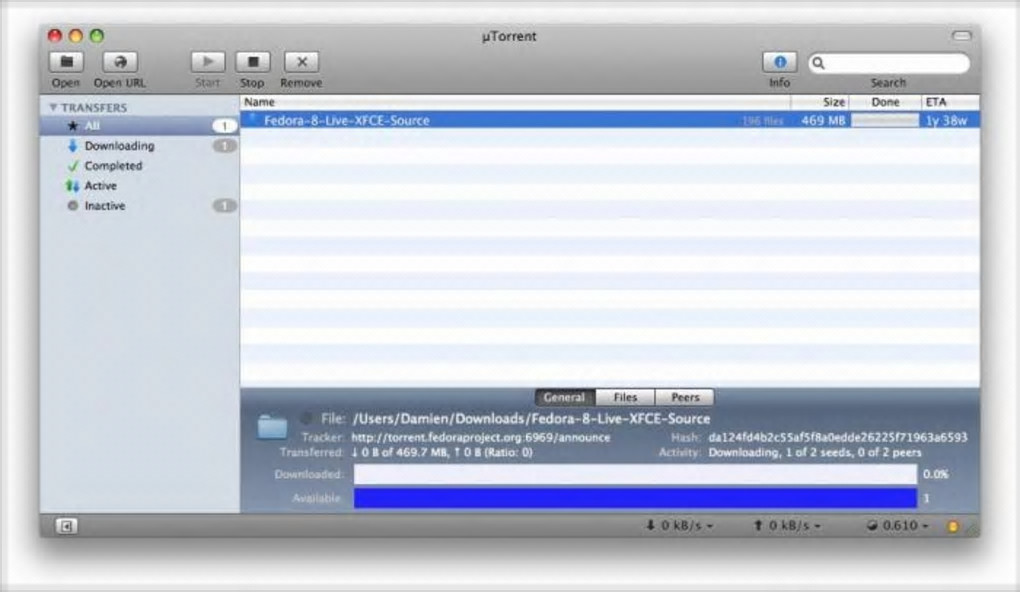Click the file path /Users/Damien/Downloads text
The width and height of the screenshot is (1020, 592).
(x=531, y=419)
